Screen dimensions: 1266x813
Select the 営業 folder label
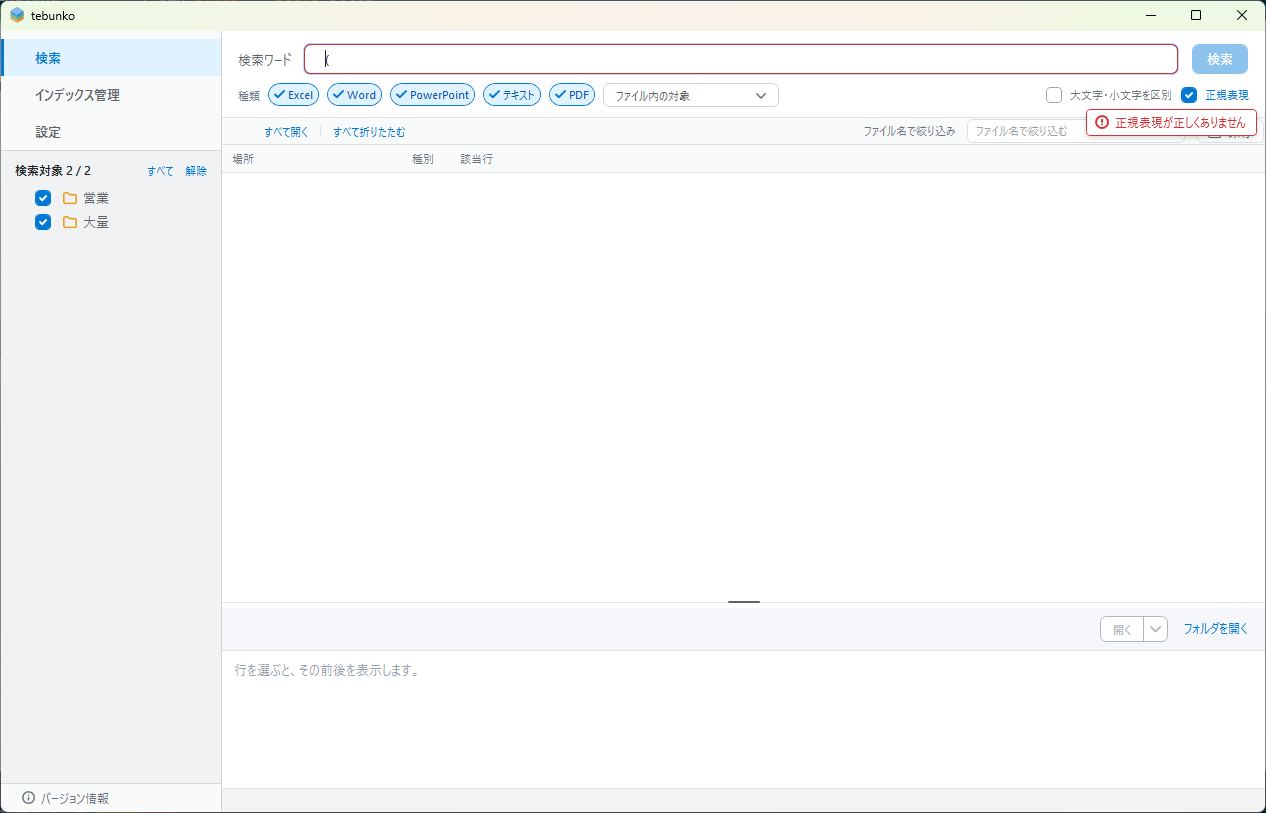point(96,198)
